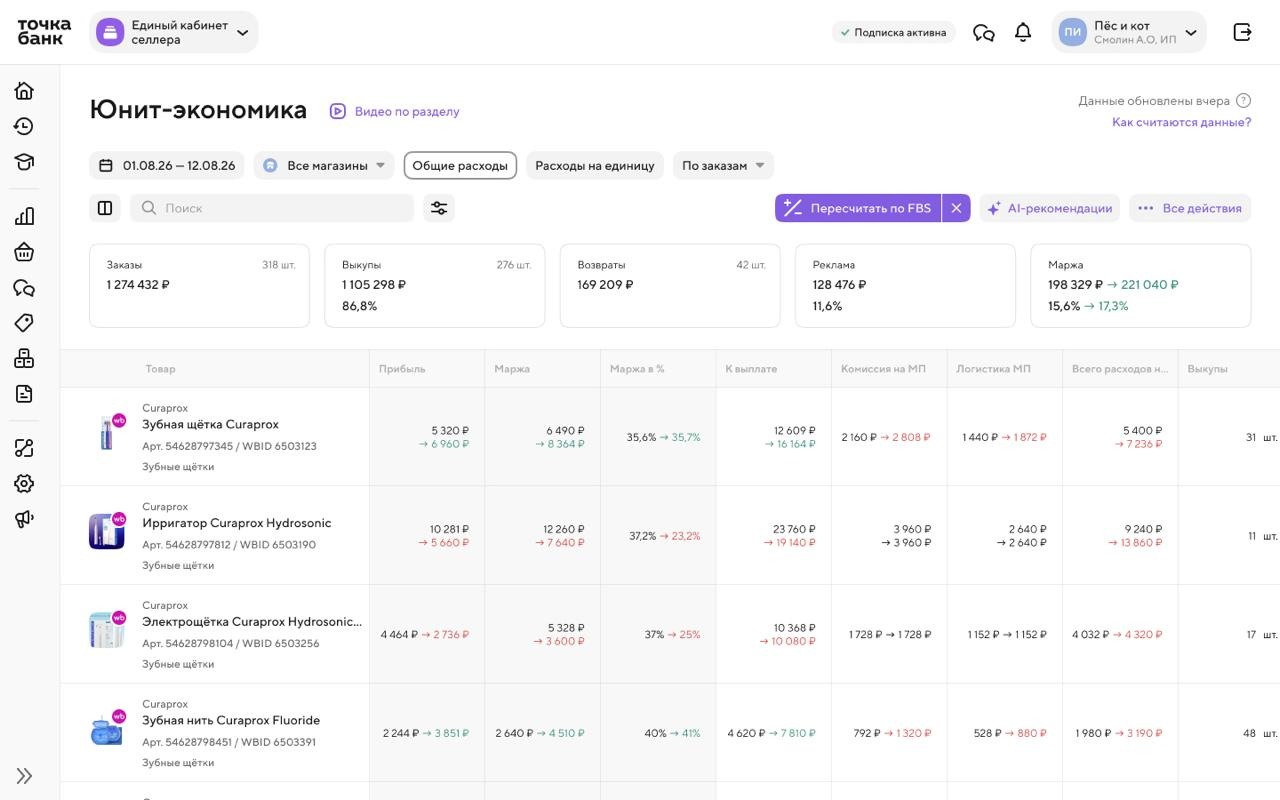
Task: Select the Маржа summary card
Action: coord(1141,286)
